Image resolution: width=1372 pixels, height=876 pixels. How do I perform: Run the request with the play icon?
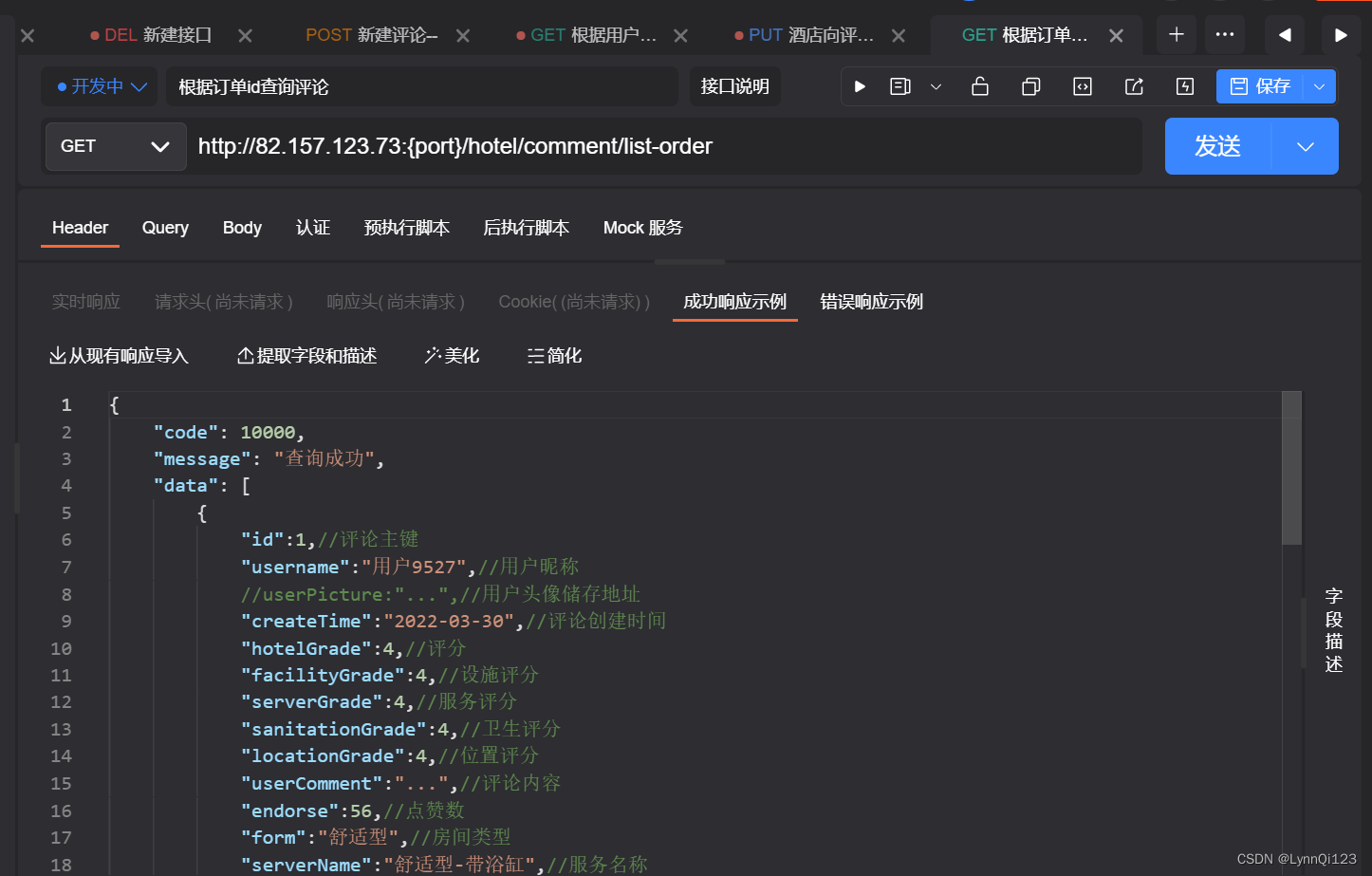[860, 86]
